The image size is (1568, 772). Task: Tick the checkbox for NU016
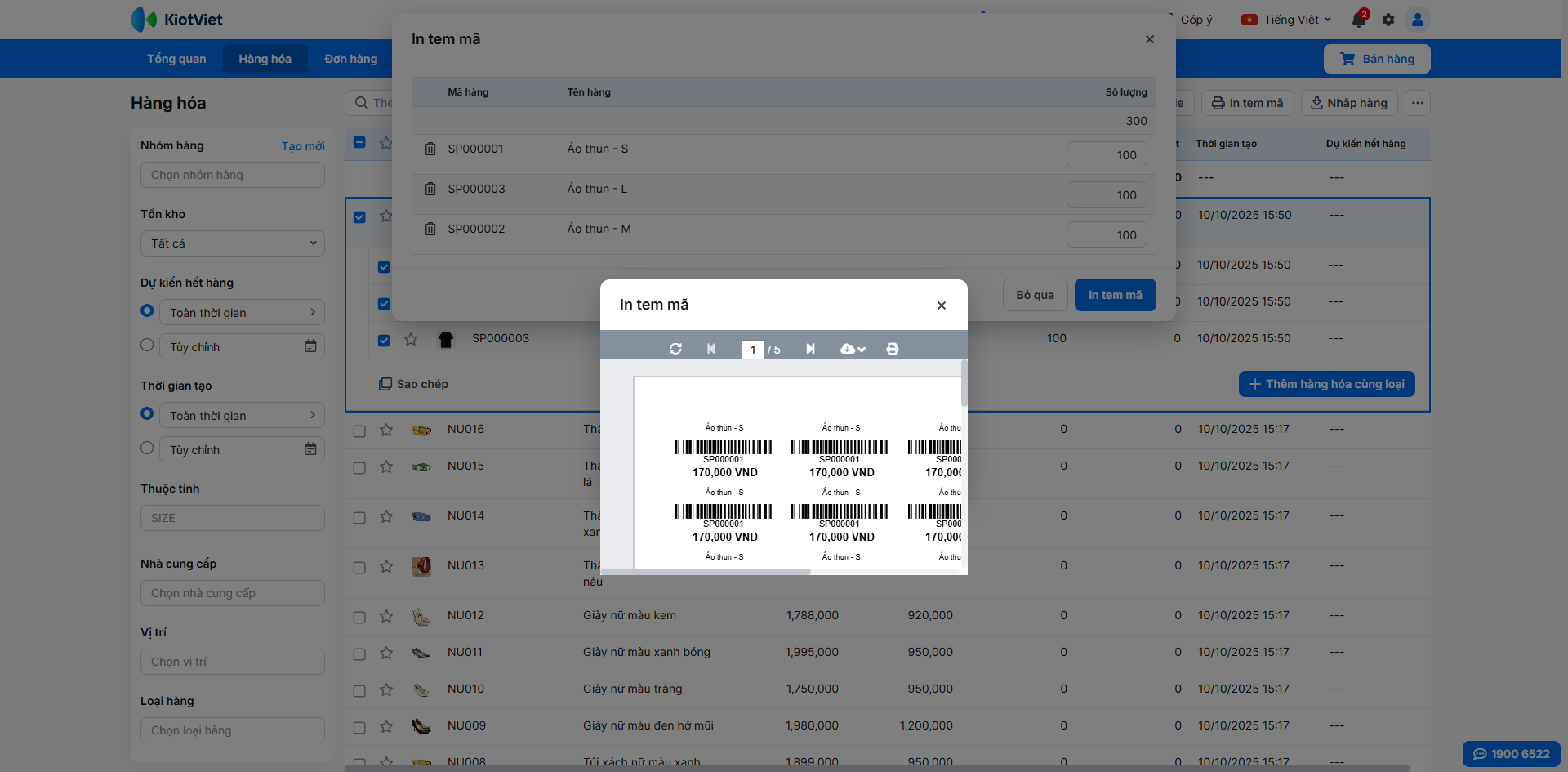(359, 431)
